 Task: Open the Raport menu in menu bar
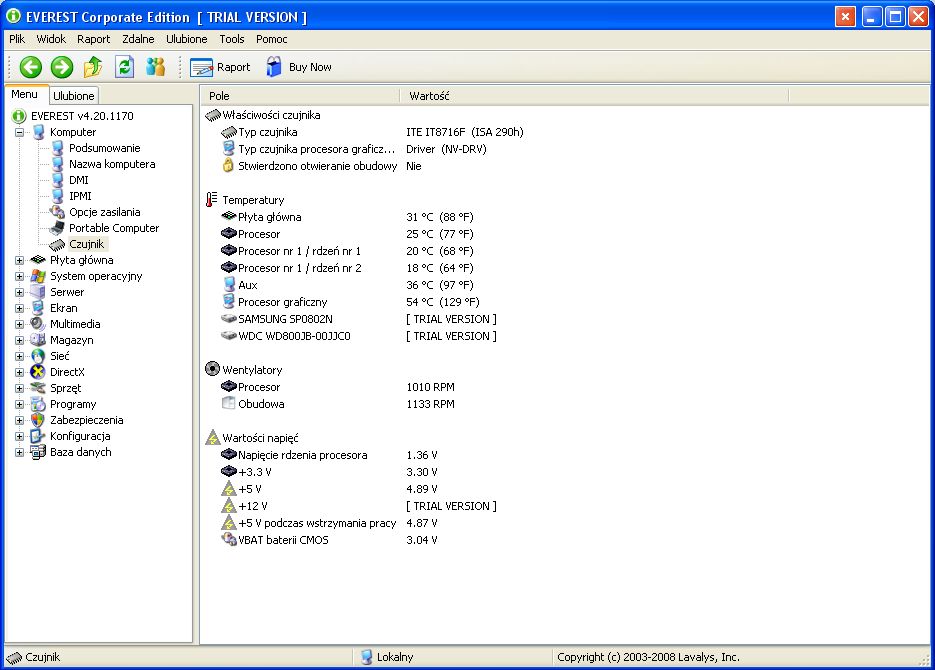(93, 39)
